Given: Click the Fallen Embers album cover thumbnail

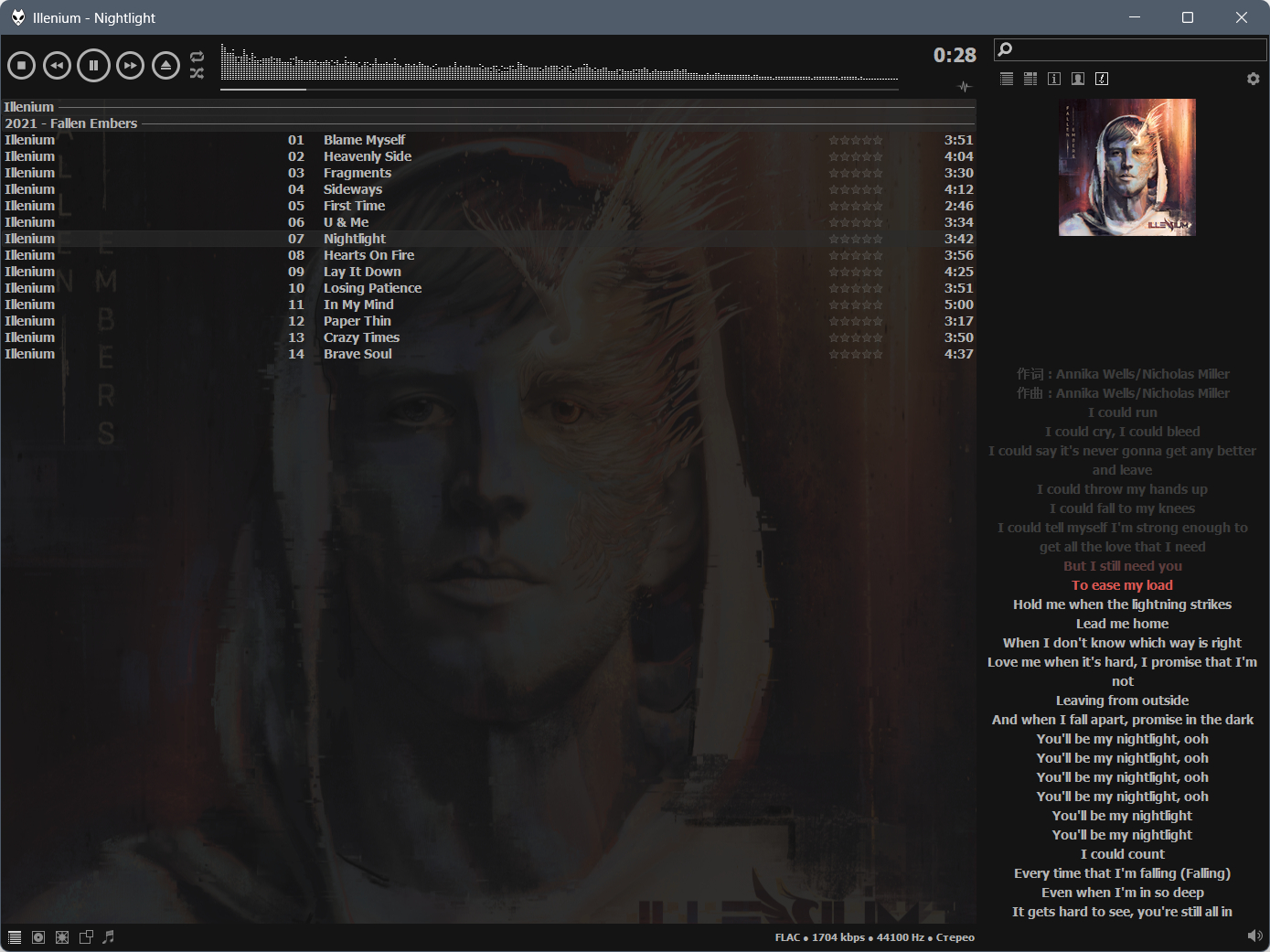Looking at the screenshot, I should [1127, 167].
